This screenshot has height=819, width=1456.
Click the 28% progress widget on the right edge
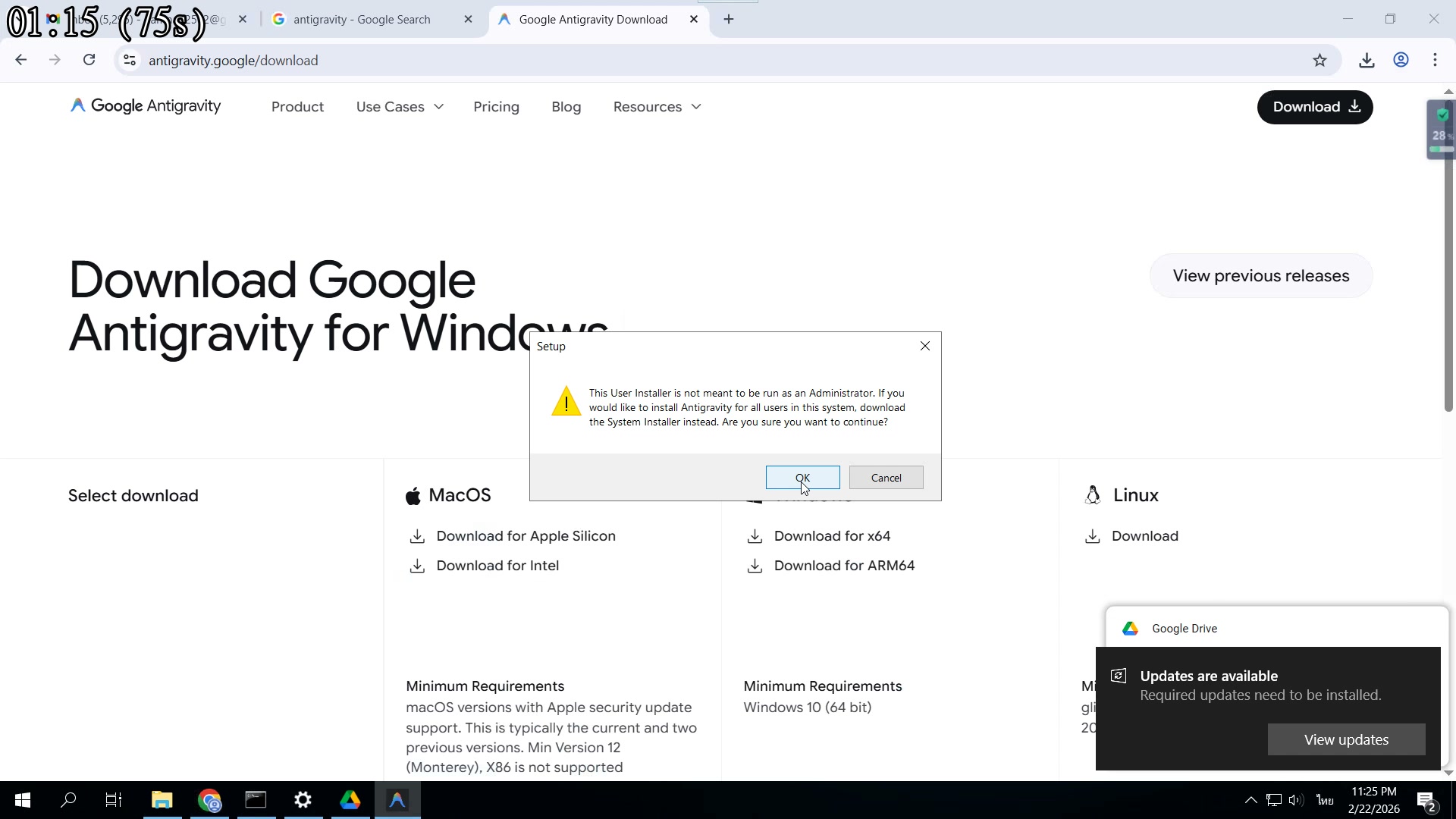pos(1440,129)
